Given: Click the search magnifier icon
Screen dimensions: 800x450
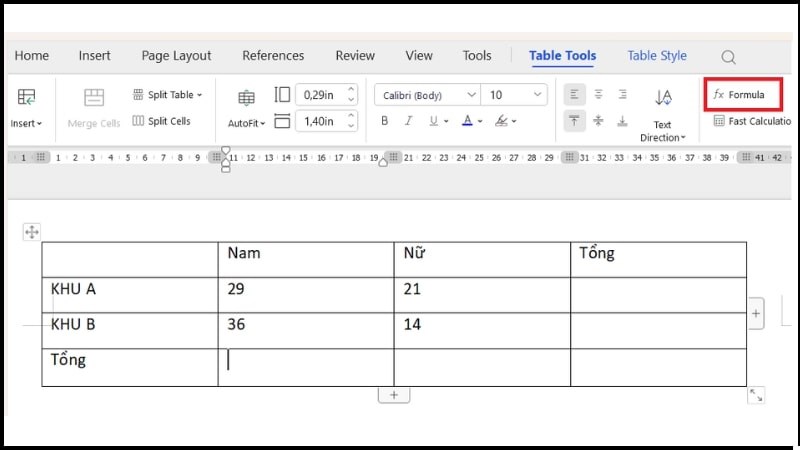Looking at the screenshot, I should (x=728, y=57).
